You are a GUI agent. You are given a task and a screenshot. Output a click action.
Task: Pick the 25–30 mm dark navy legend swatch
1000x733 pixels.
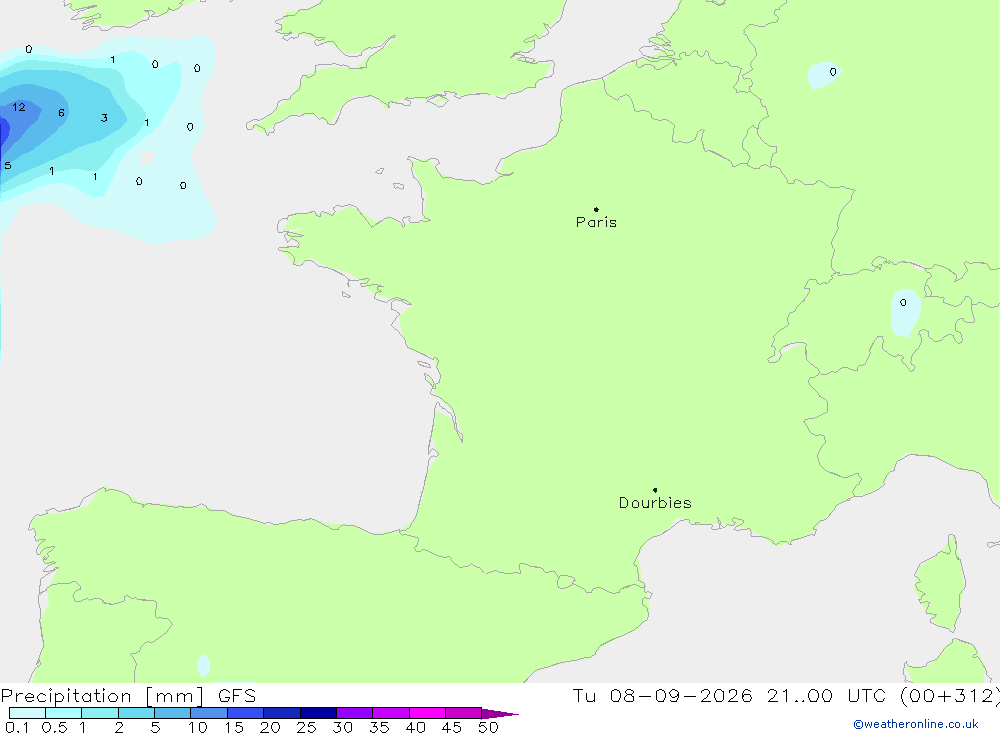coord(318,713)
